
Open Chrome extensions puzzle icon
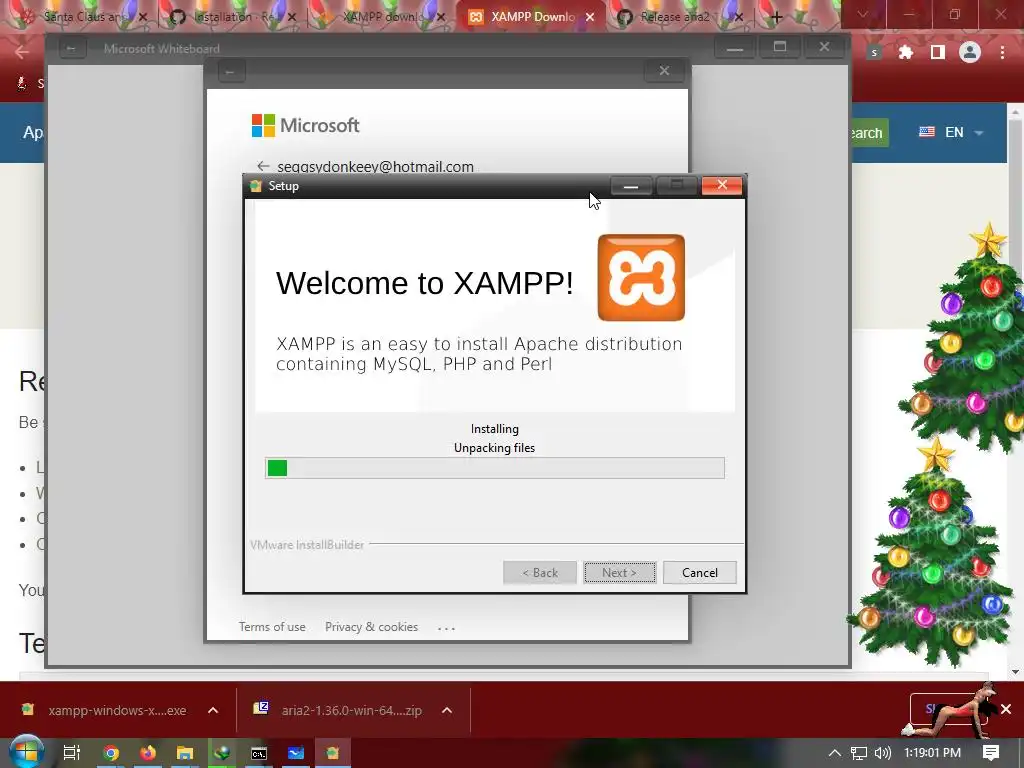coord(905,52)
